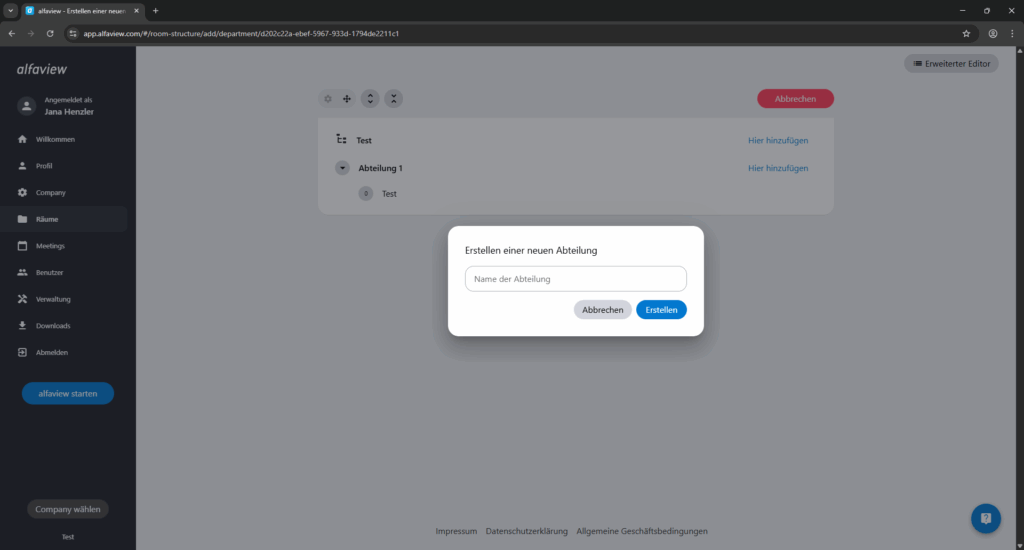Image resolution: width=1024 pixels, height=550 pixels.
Task: Collapse the Abteilung 1 tree node
Action: [x=343, y=168]
